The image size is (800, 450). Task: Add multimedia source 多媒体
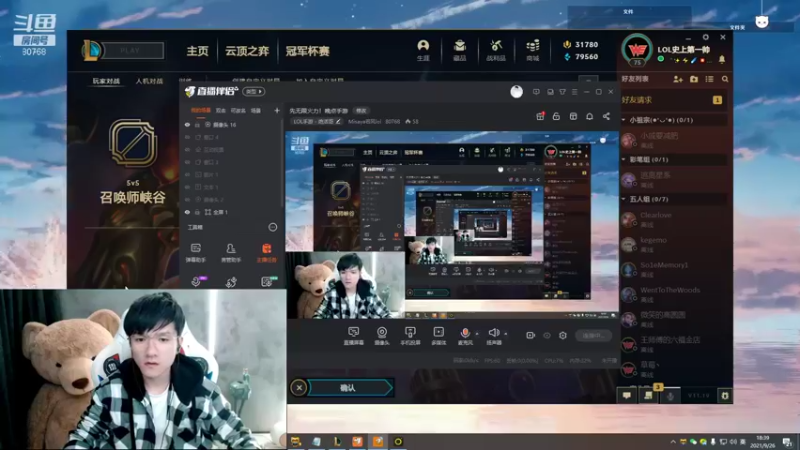coord(438,336)
